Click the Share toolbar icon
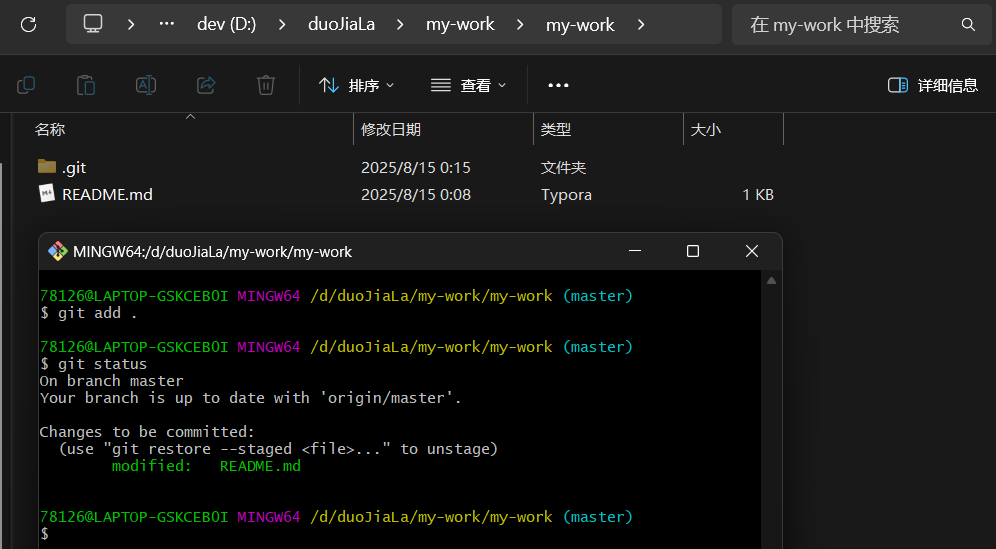 (x=206, y=85)
